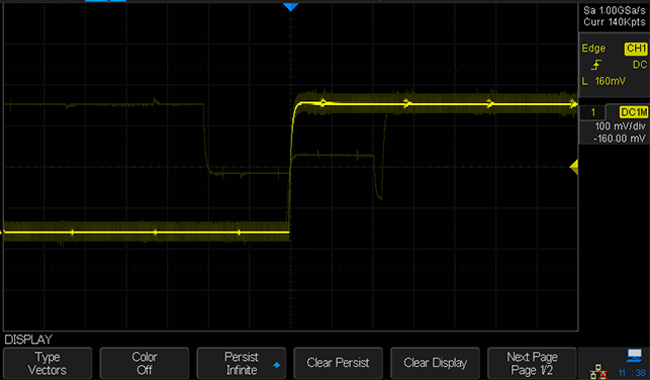Click the yellow trigger level arrow
The height and width of the screenshot is (380, 650).
point(574,167)
